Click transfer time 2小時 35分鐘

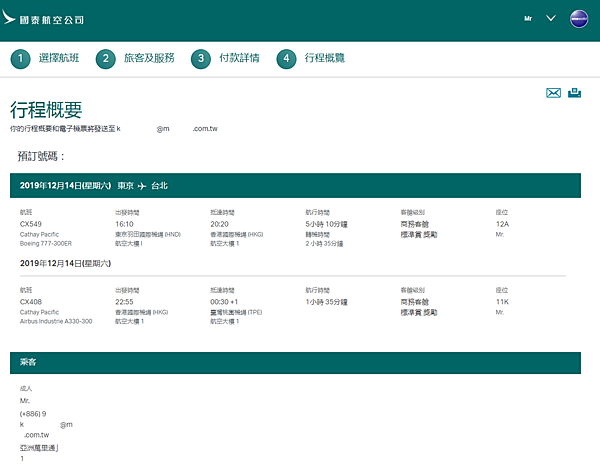[324, 243]
